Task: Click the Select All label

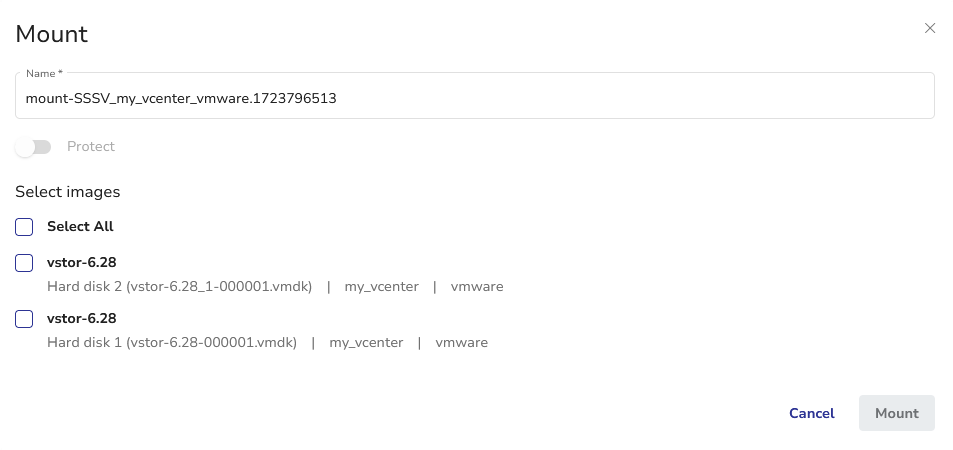Action: click(80, 227)
